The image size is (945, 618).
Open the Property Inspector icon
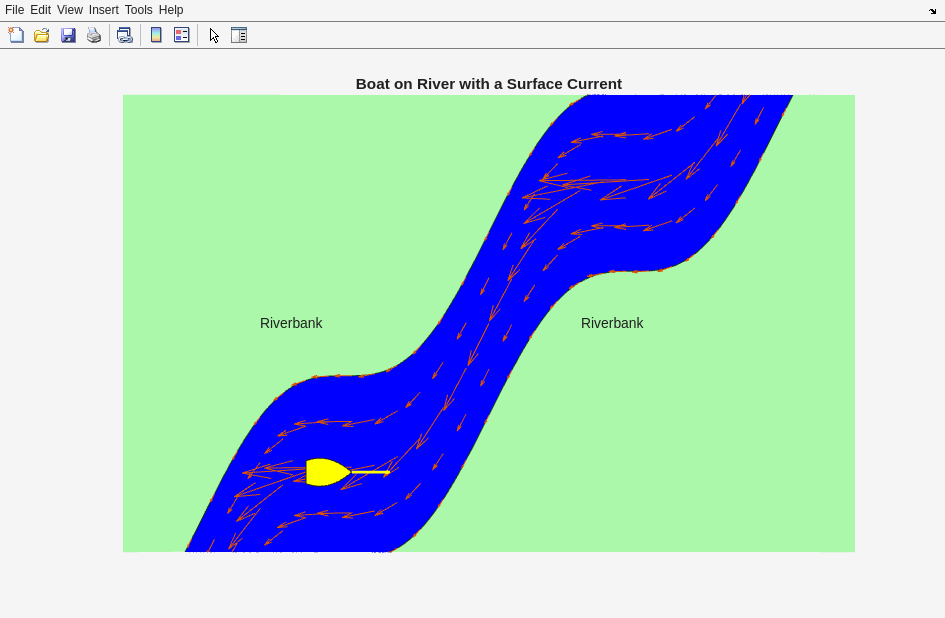pyautogui.click(x=239, y=35)
